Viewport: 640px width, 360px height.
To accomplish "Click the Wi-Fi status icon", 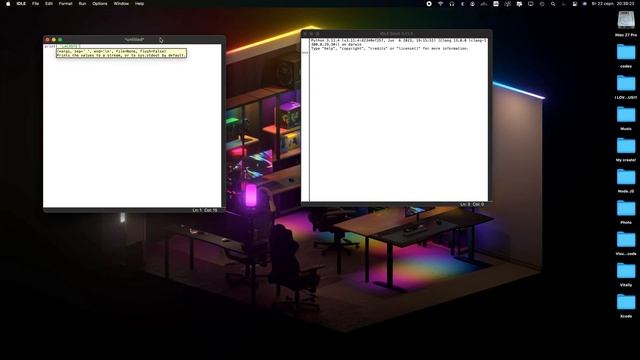I will point(440,4).
